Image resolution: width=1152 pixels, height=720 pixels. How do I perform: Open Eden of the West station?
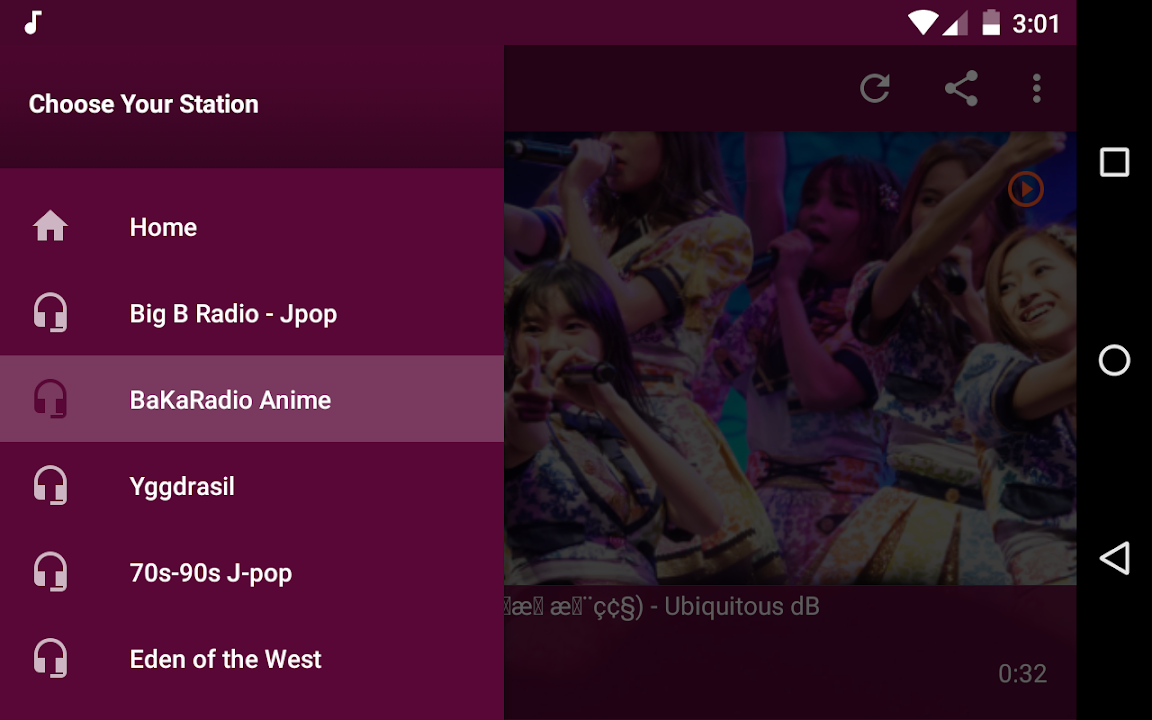[x=252, y=658]
